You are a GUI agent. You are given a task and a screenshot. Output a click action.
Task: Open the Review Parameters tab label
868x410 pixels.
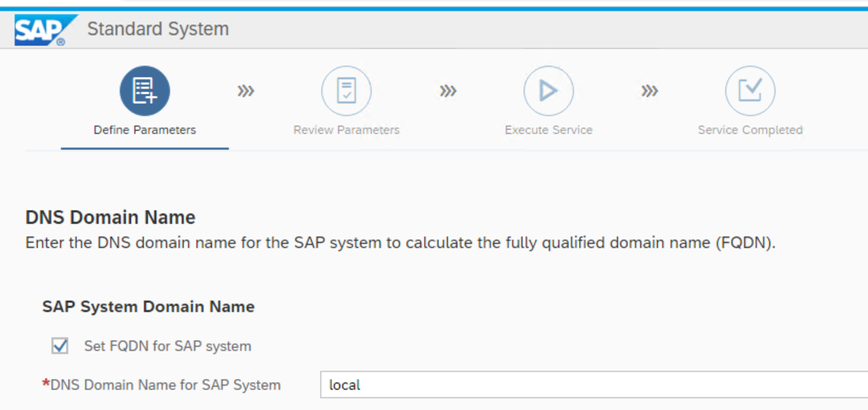(347, 130)
